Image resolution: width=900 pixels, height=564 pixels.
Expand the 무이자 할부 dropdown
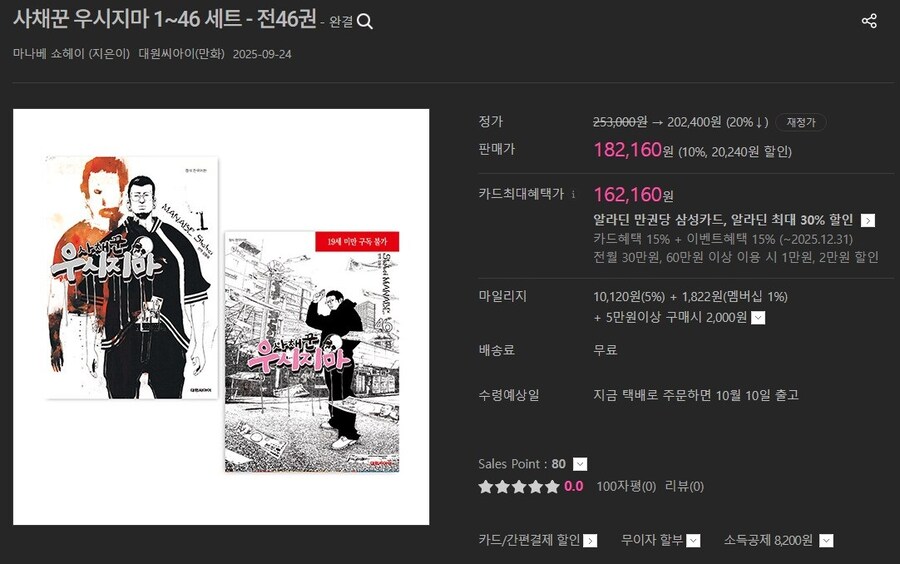(x=693, y=540)
